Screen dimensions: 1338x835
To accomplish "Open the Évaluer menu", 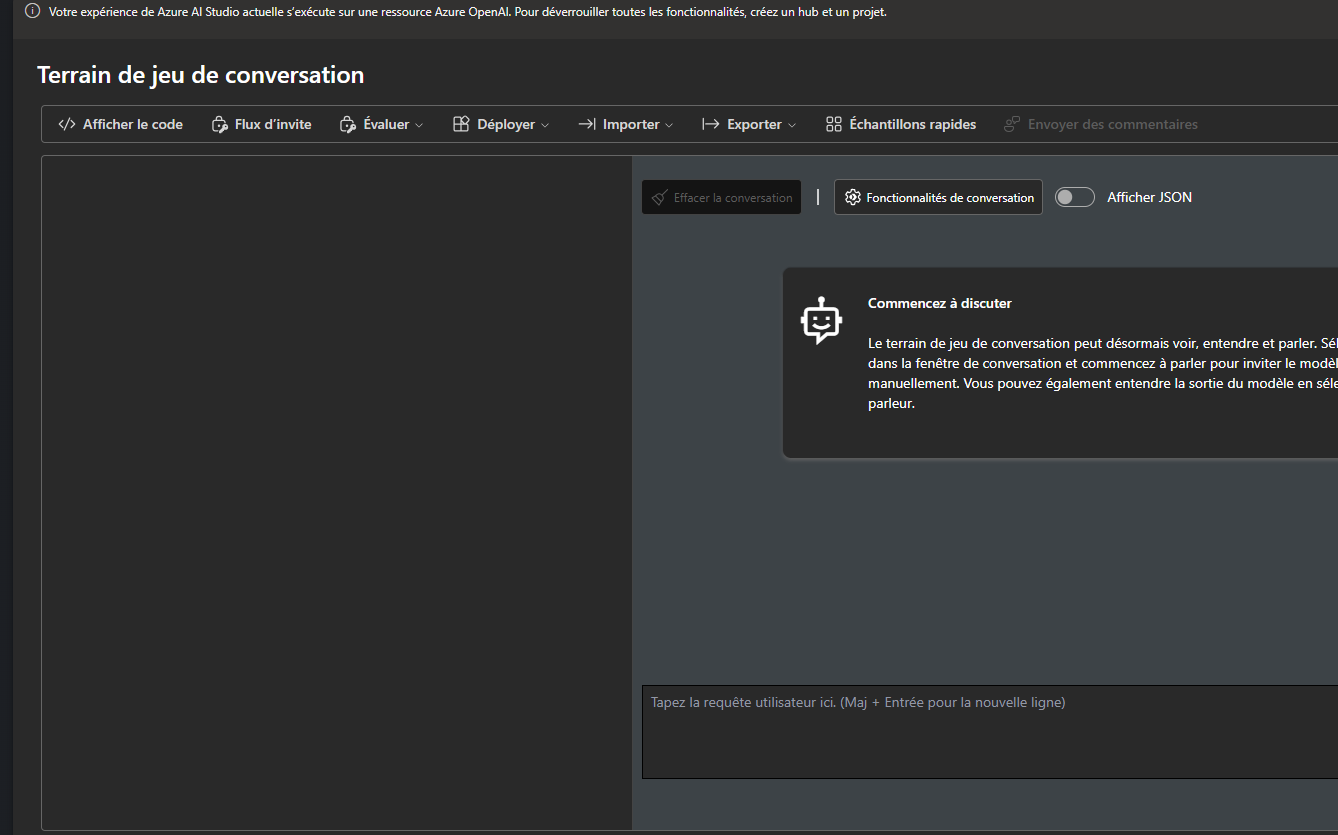I will 382,124.
